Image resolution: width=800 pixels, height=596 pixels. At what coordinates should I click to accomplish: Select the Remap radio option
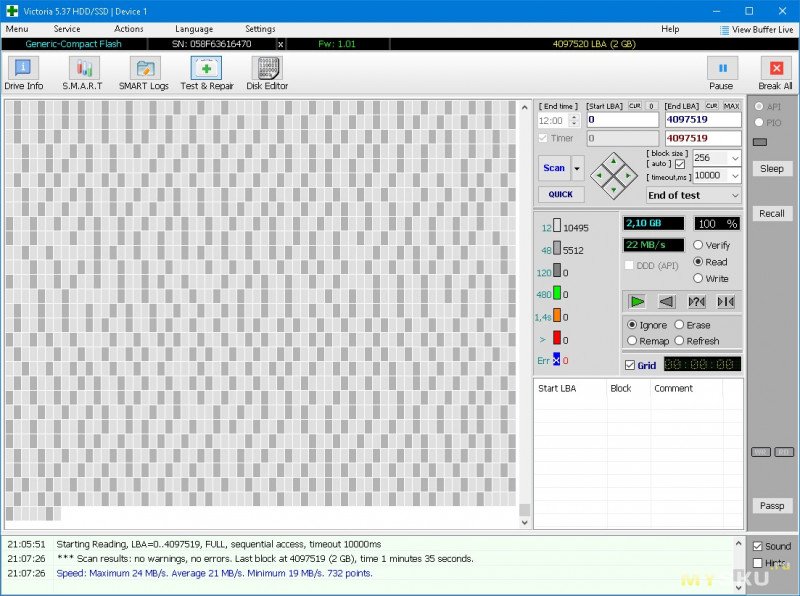point(632,341)
